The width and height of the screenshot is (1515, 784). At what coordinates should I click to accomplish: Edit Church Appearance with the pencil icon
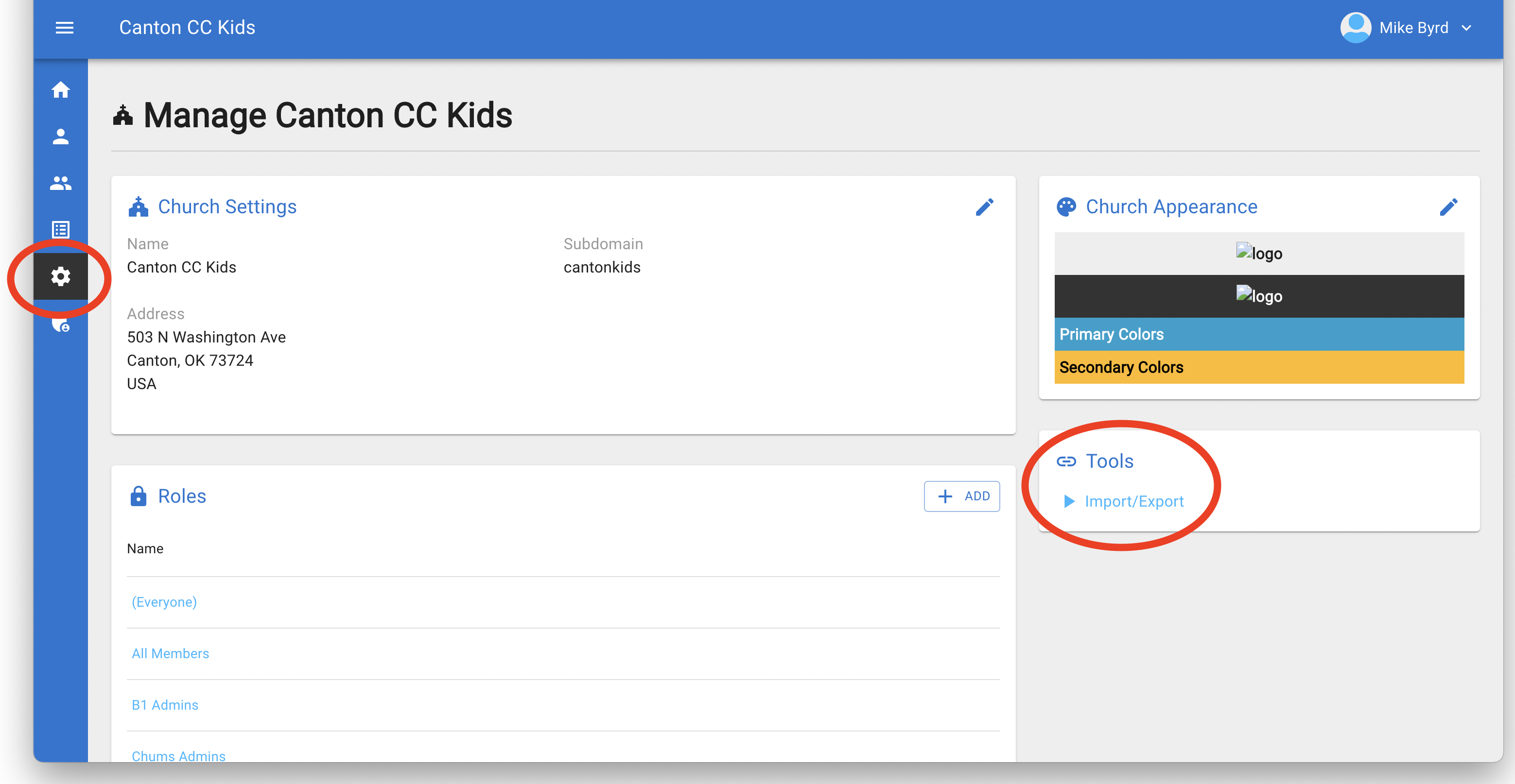tap(1449, 207)
